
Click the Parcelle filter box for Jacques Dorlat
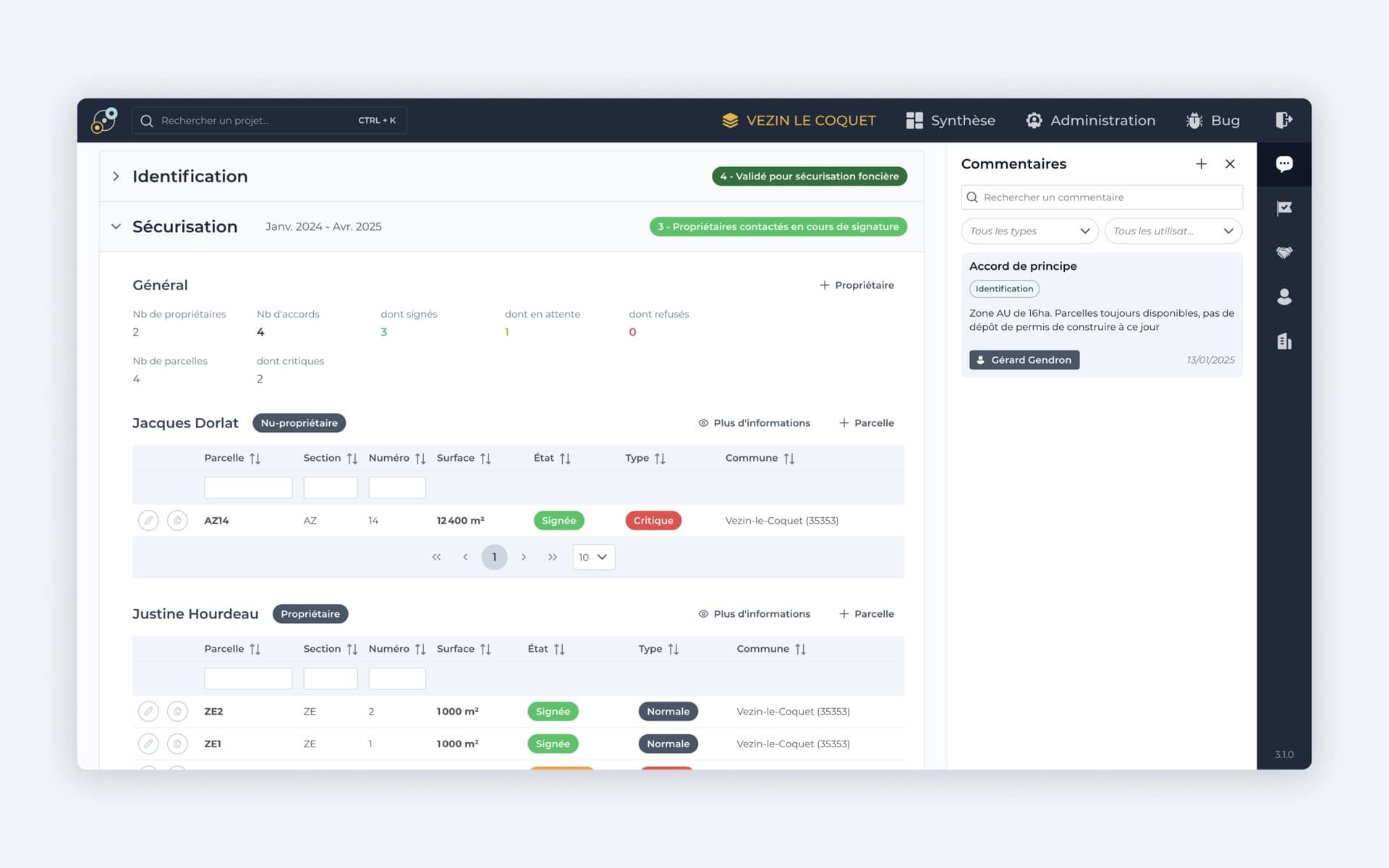pos(248,488)
